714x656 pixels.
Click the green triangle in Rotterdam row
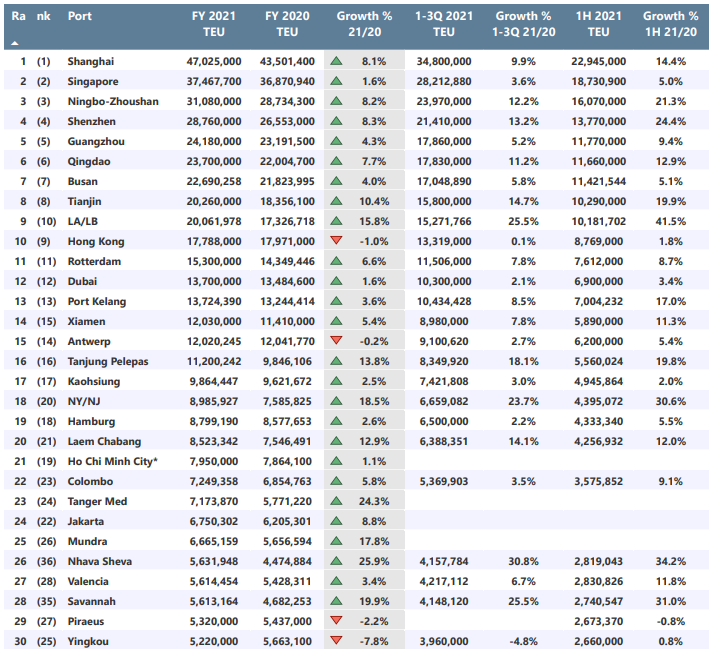click(x=336, y=261)
